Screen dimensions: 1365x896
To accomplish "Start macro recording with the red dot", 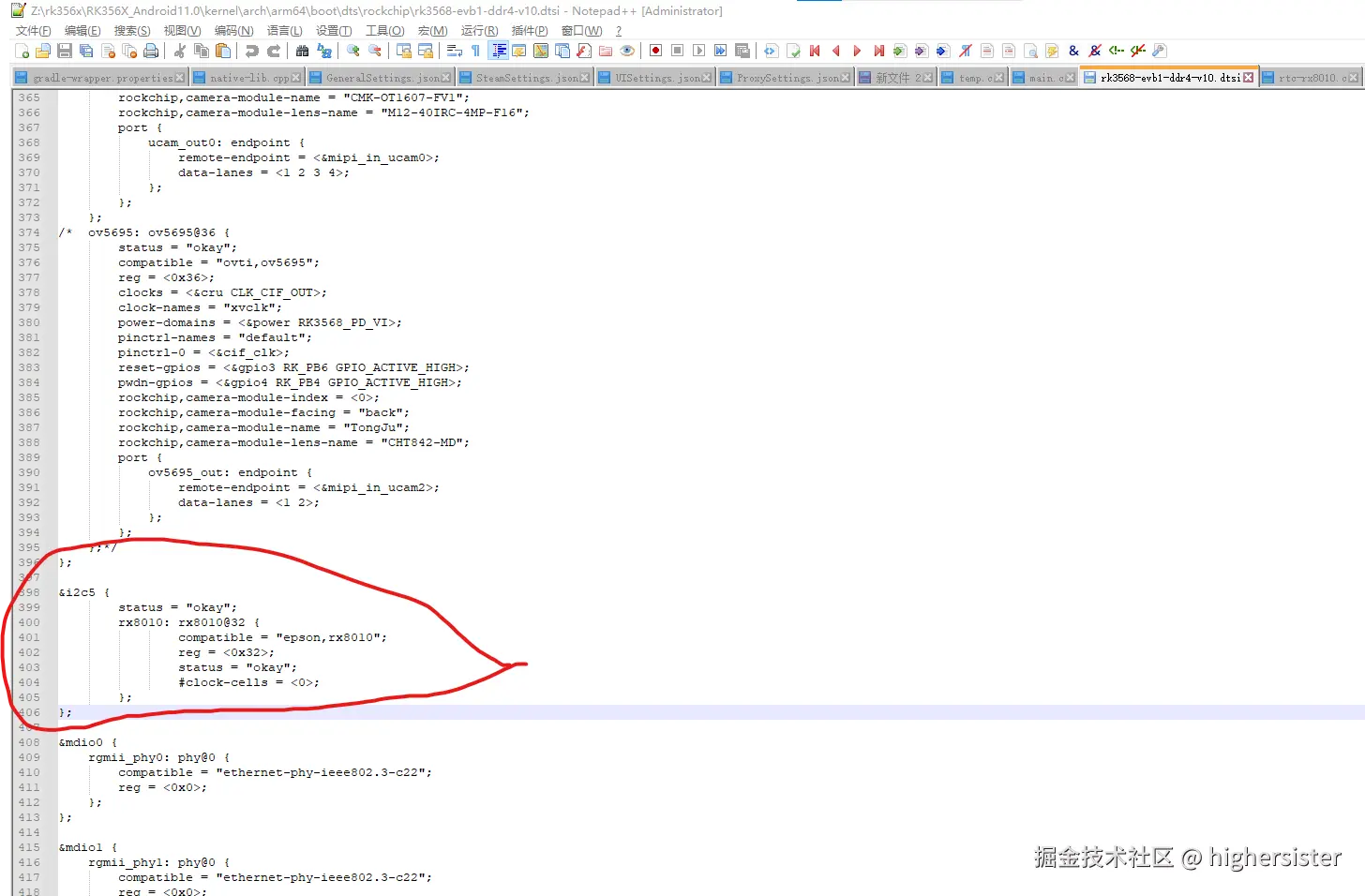I will [x=655, y=51].
